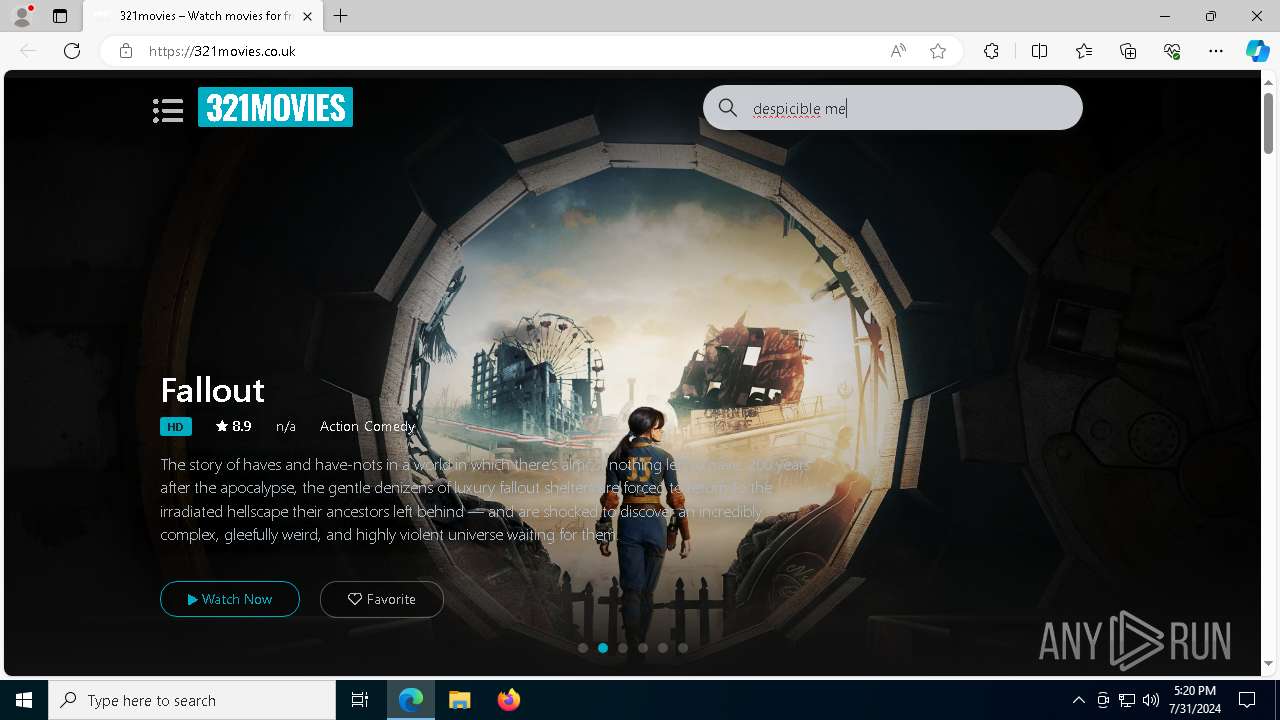Screen dimensions: 1280x720
Task: Click the page vertical scrollbar thumb
Action: point(1269,123)
